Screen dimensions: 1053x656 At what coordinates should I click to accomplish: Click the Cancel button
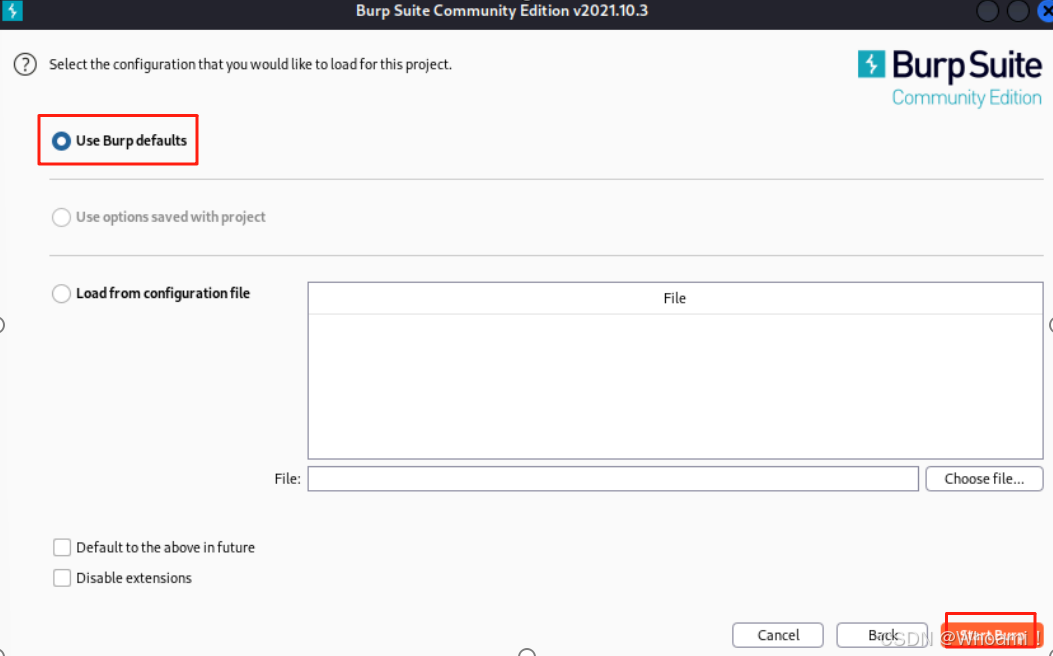pos(778,635)
